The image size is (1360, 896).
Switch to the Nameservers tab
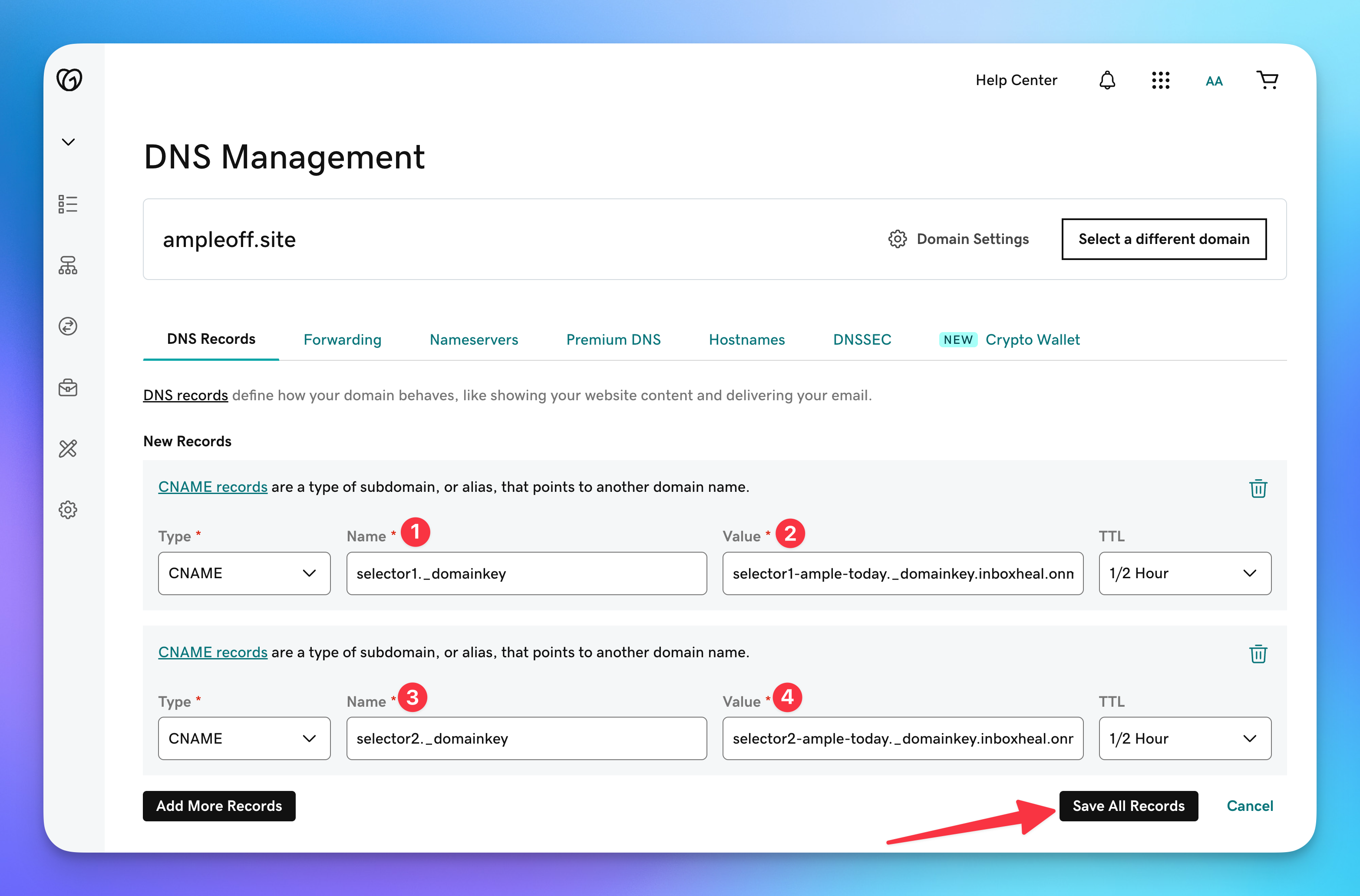tap(474, 339)
